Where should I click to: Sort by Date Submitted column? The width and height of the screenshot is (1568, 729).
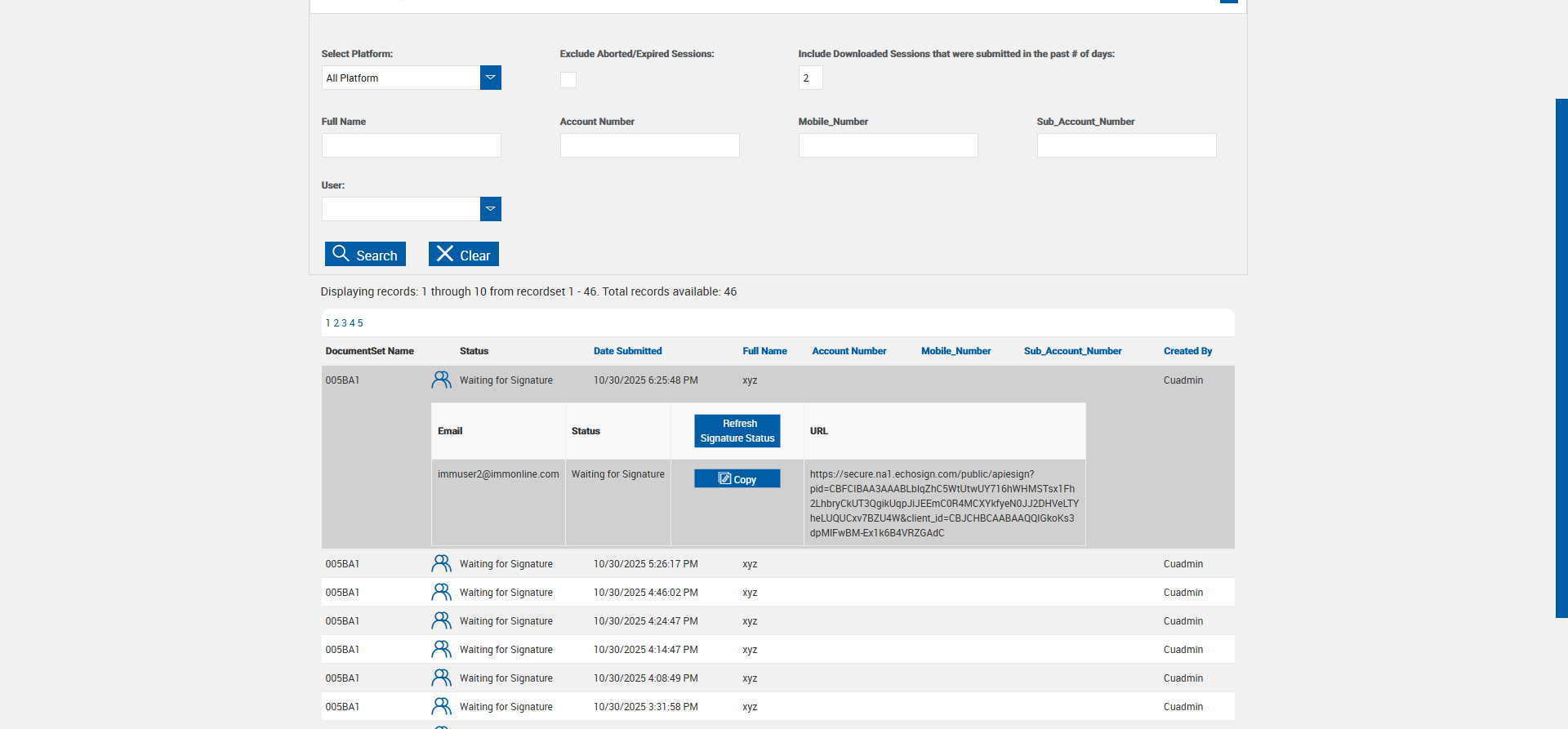pyautogui.click(x=627, y=351)
